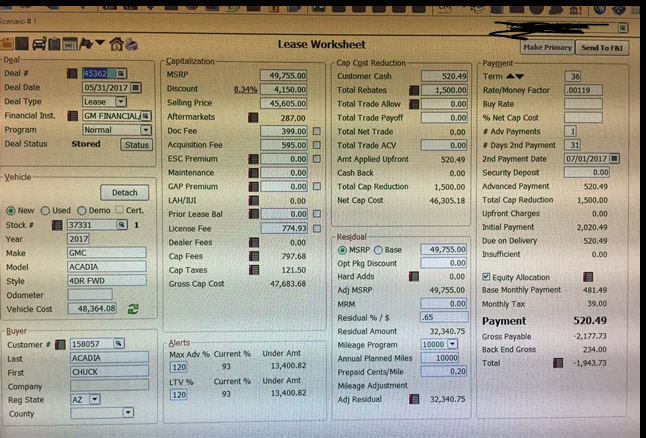The width and height of the screenshot is (646, 438).
Task: Click the Make Primary button
Action: pos(547,48)
